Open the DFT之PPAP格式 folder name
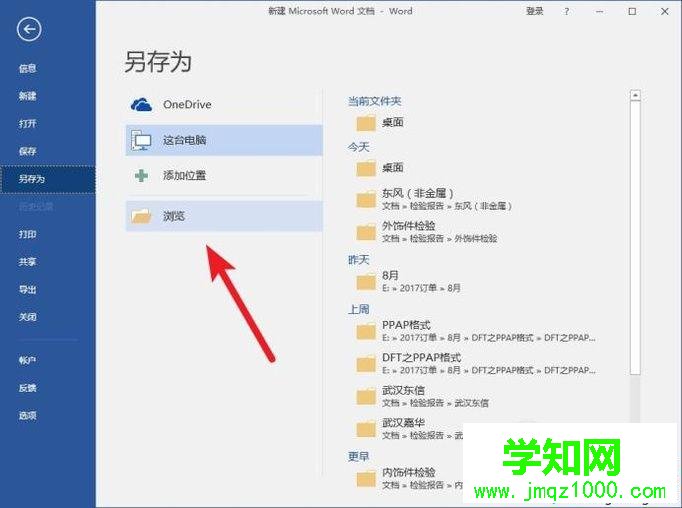 tap(421, 358)
